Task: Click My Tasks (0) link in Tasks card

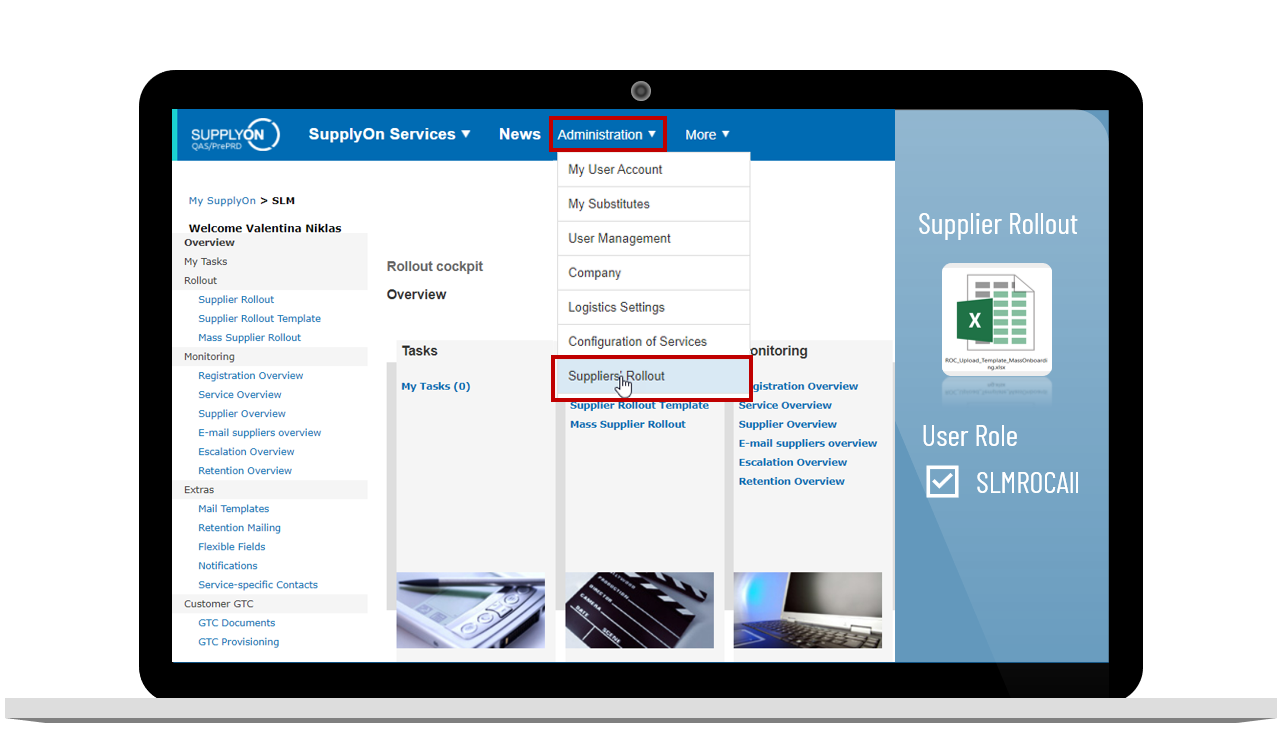Action: click(435, 386)
